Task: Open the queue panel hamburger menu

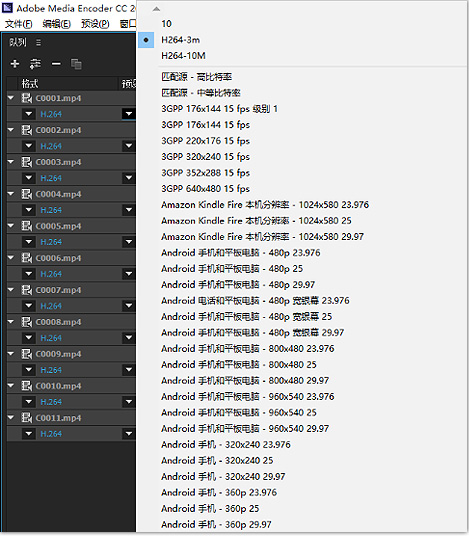Action: [38, 42]
